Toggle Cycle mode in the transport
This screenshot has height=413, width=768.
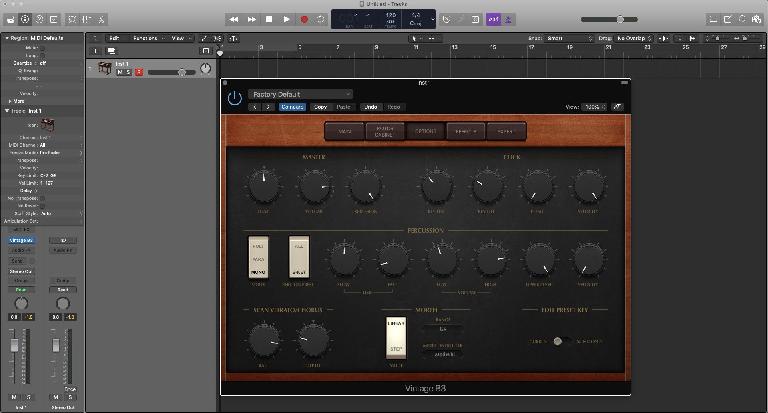coord(321,20)
